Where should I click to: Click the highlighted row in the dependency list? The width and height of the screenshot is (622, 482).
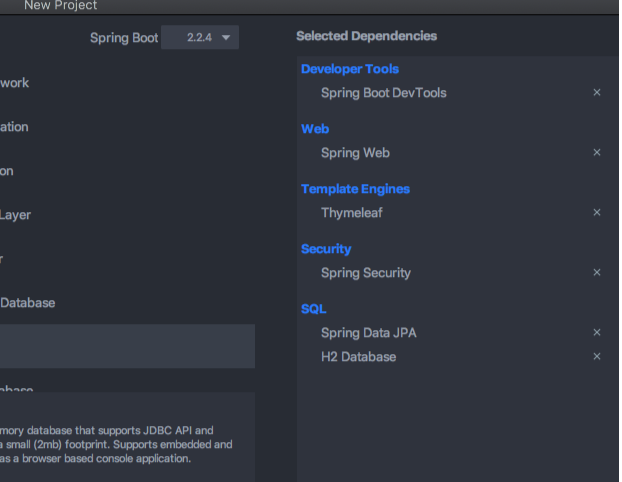tap(127, 346)
